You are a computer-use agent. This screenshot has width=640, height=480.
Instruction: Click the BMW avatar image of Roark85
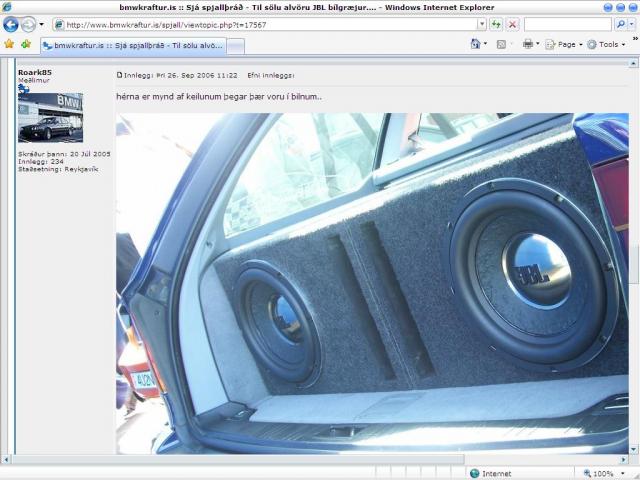(x=50, y=118)
